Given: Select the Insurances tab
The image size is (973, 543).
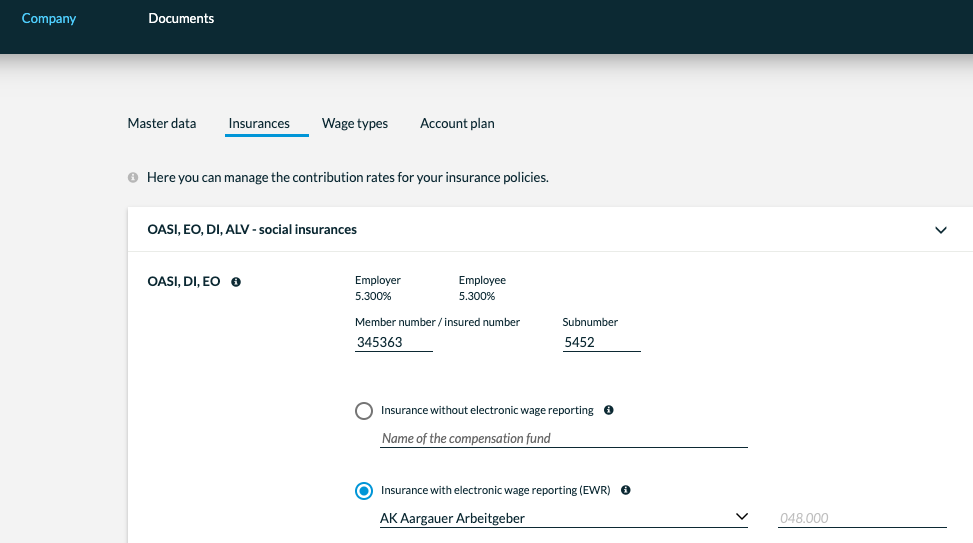Looking at the screenshot, I should (x=259, y=123).
